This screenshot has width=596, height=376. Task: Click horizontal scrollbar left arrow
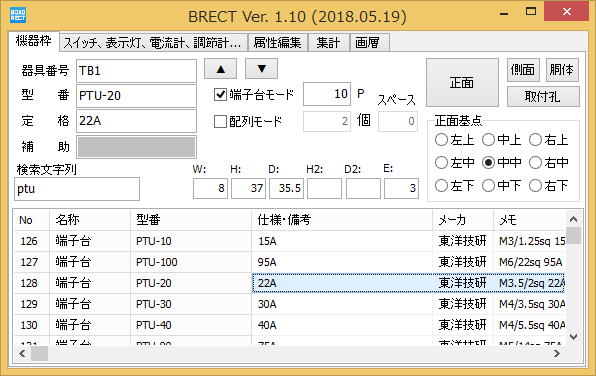point(22,354)
